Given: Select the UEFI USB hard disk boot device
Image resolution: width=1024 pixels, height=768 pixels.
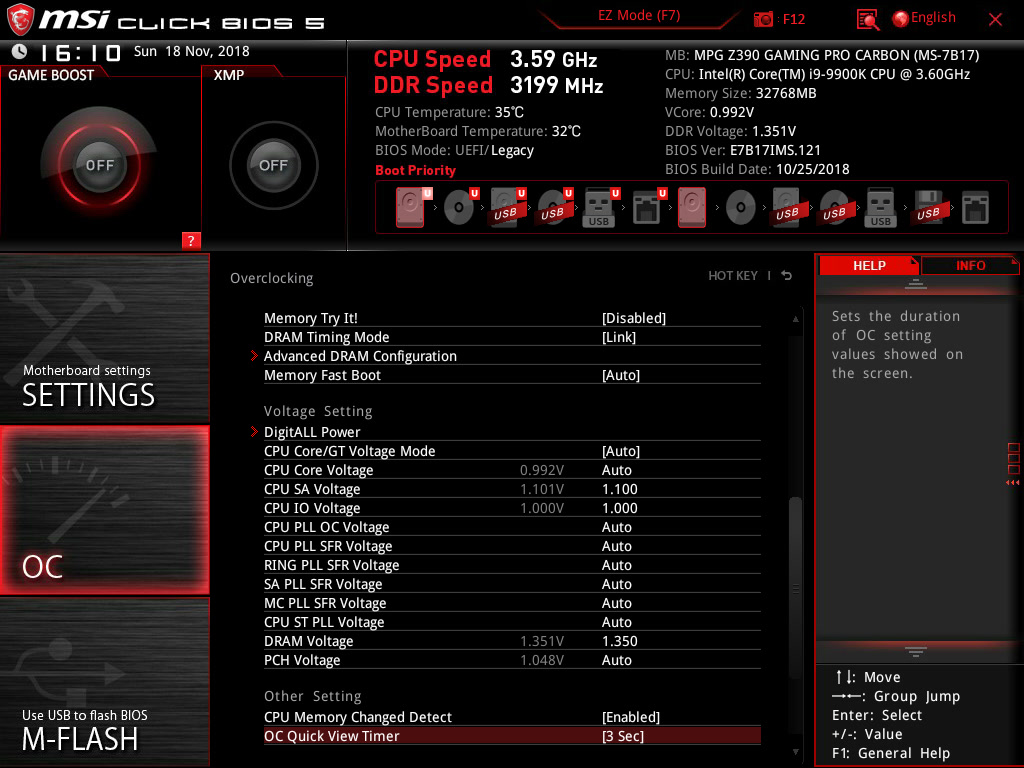Looking at the screenshot, I should point(507,207).
